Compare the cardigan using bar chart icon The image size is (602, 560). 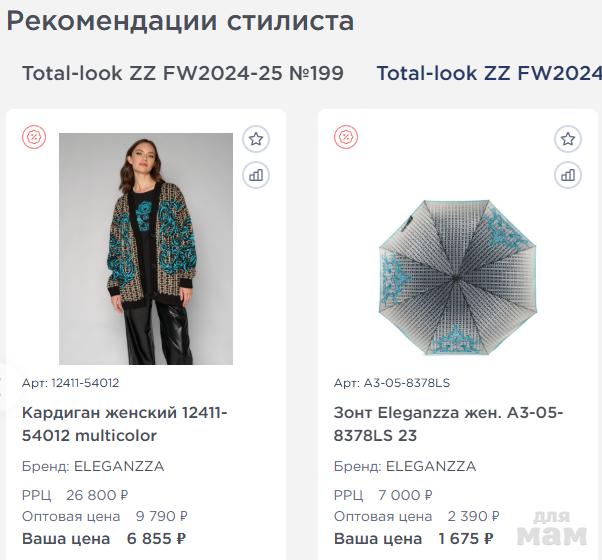[256, 175]
